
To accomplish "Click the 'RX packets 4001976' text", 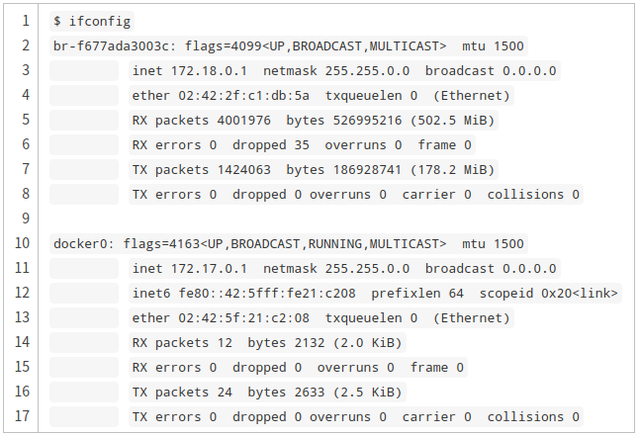I will 201,120.
